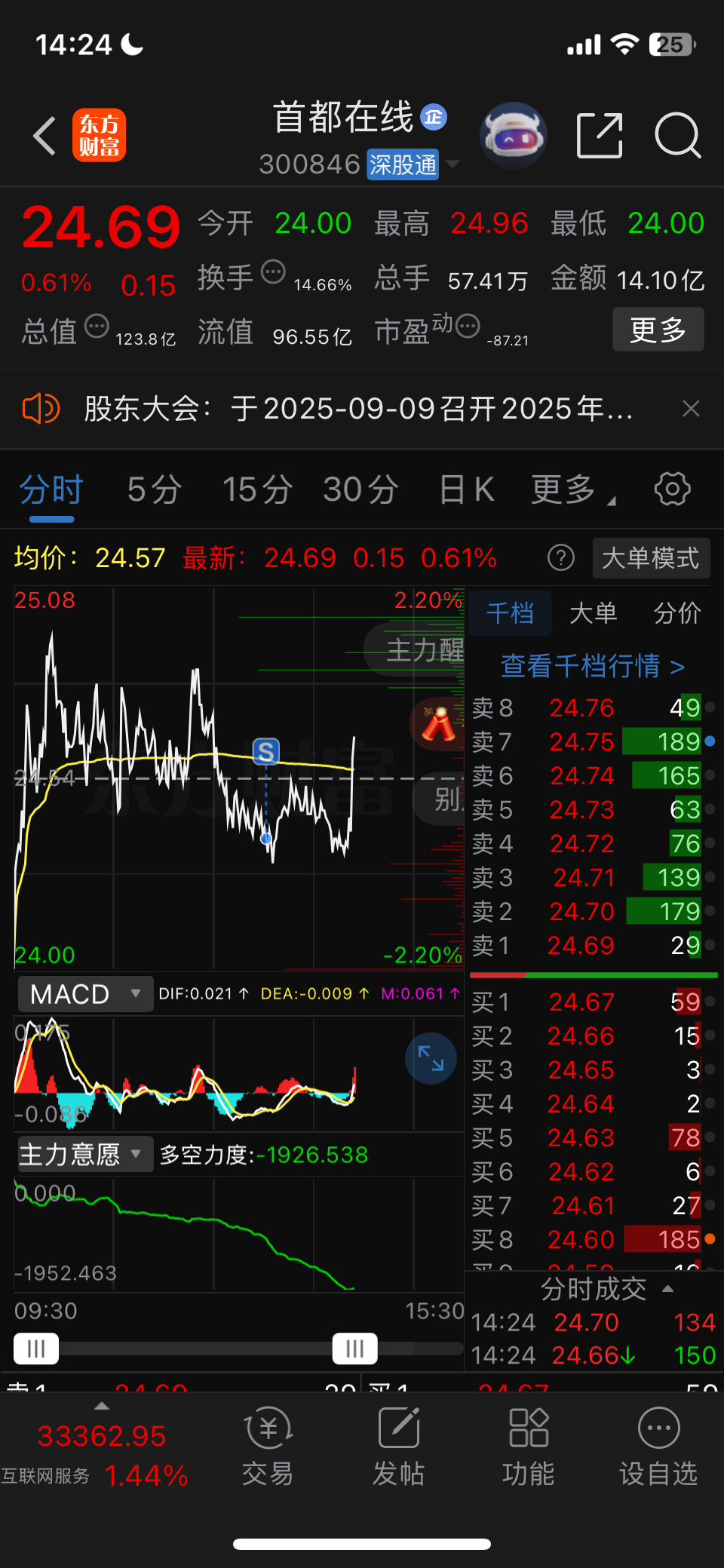Image resolution: width=724 pixels, height=1568 pixels.
Task: Tap the 33362.95 index value
Action: click(x=102, y=1436)
